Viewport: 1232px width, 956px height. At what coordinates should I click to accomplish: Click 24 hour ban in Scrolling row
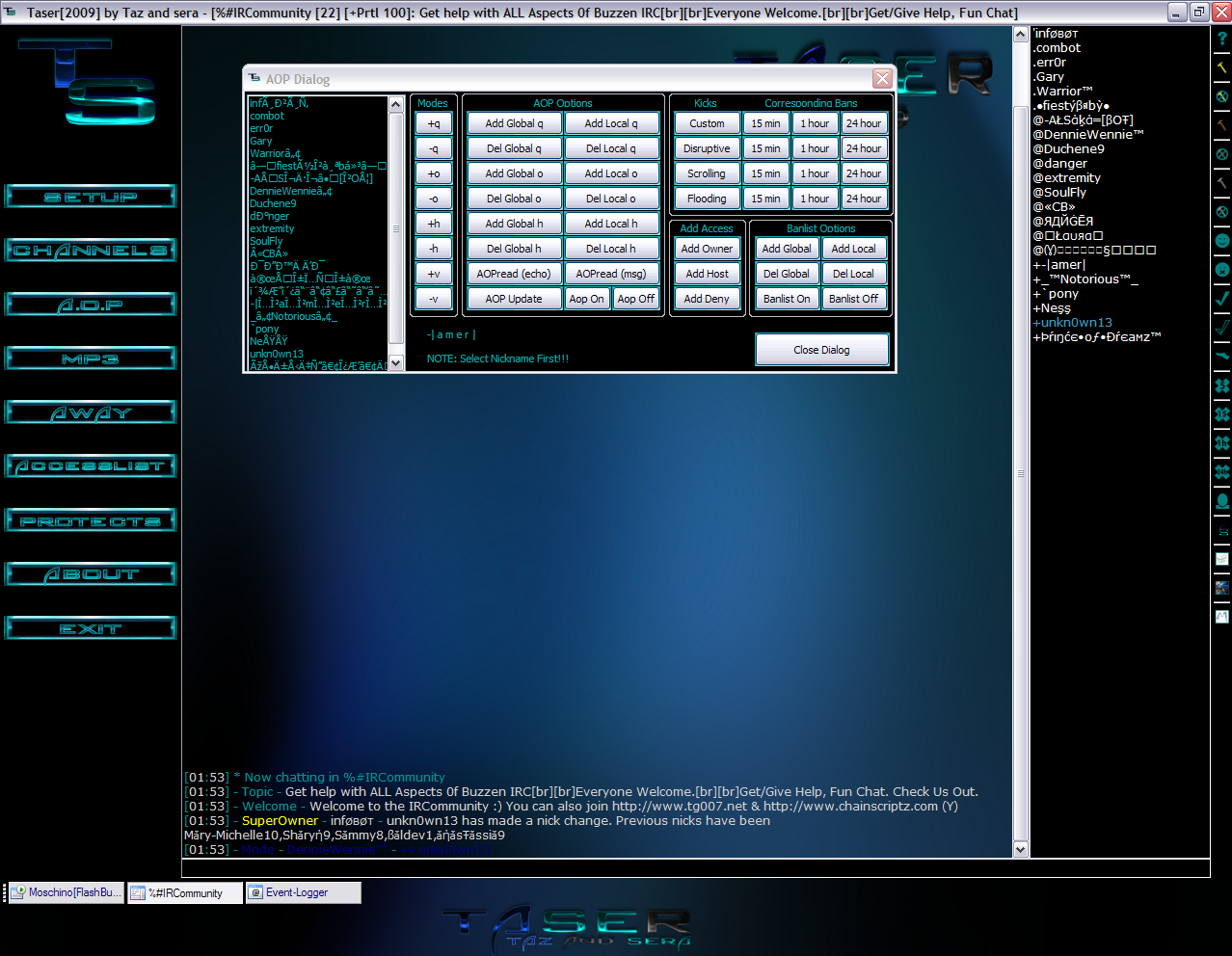[864, 173]
